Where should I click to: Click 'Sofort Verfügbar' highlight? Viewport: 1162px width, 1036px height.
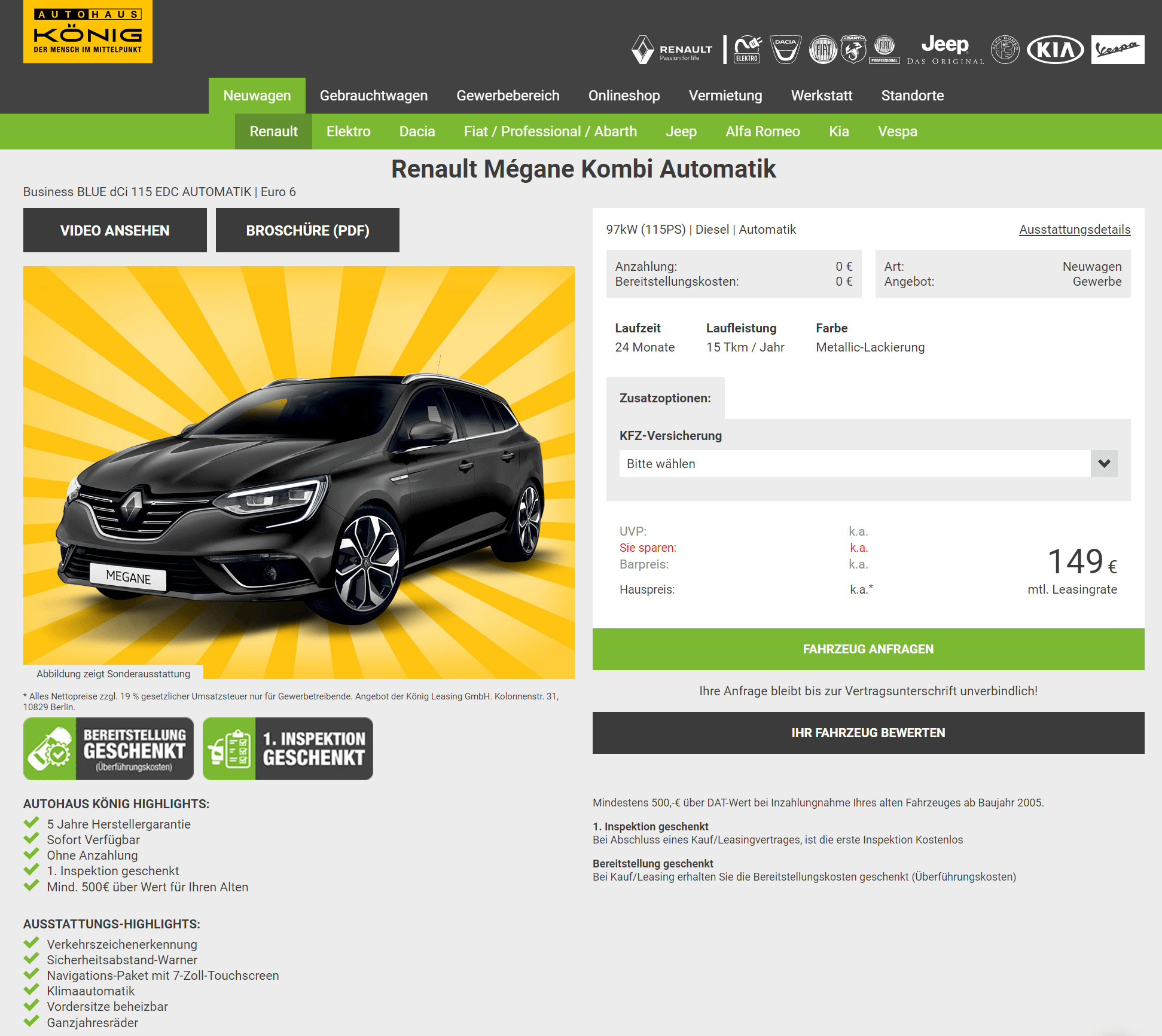93,840
